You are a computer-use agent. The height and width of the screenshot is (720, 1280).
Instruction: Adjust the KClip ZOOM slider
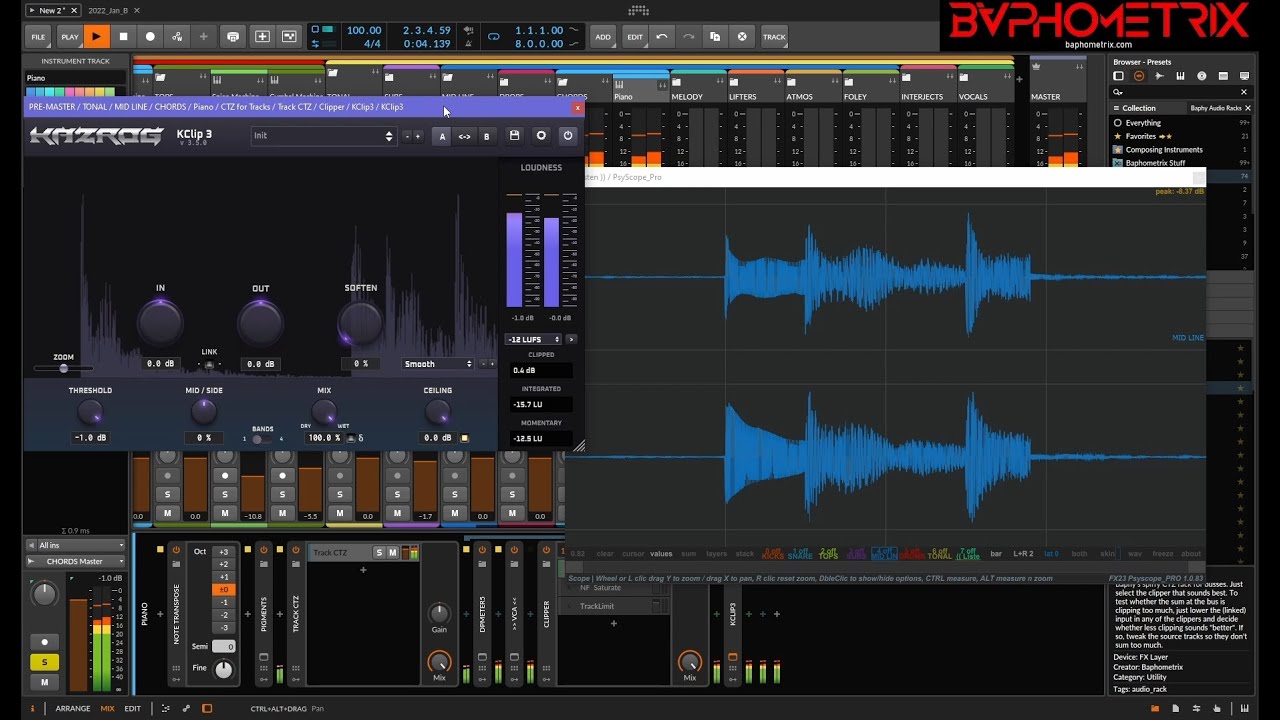click(x=63, y=368)
